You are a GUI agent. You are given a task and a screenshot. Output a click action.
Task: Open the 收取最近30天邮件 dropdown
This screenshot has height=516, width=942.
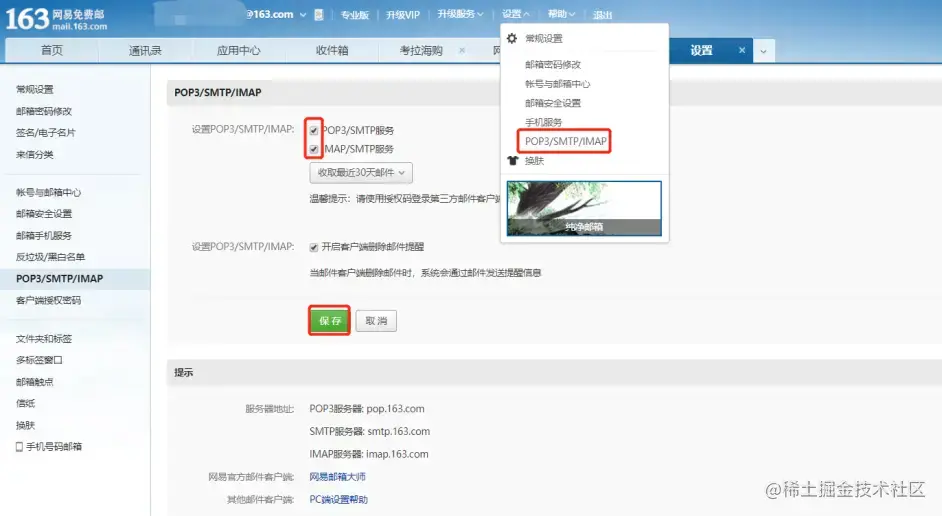click(361, 173)
